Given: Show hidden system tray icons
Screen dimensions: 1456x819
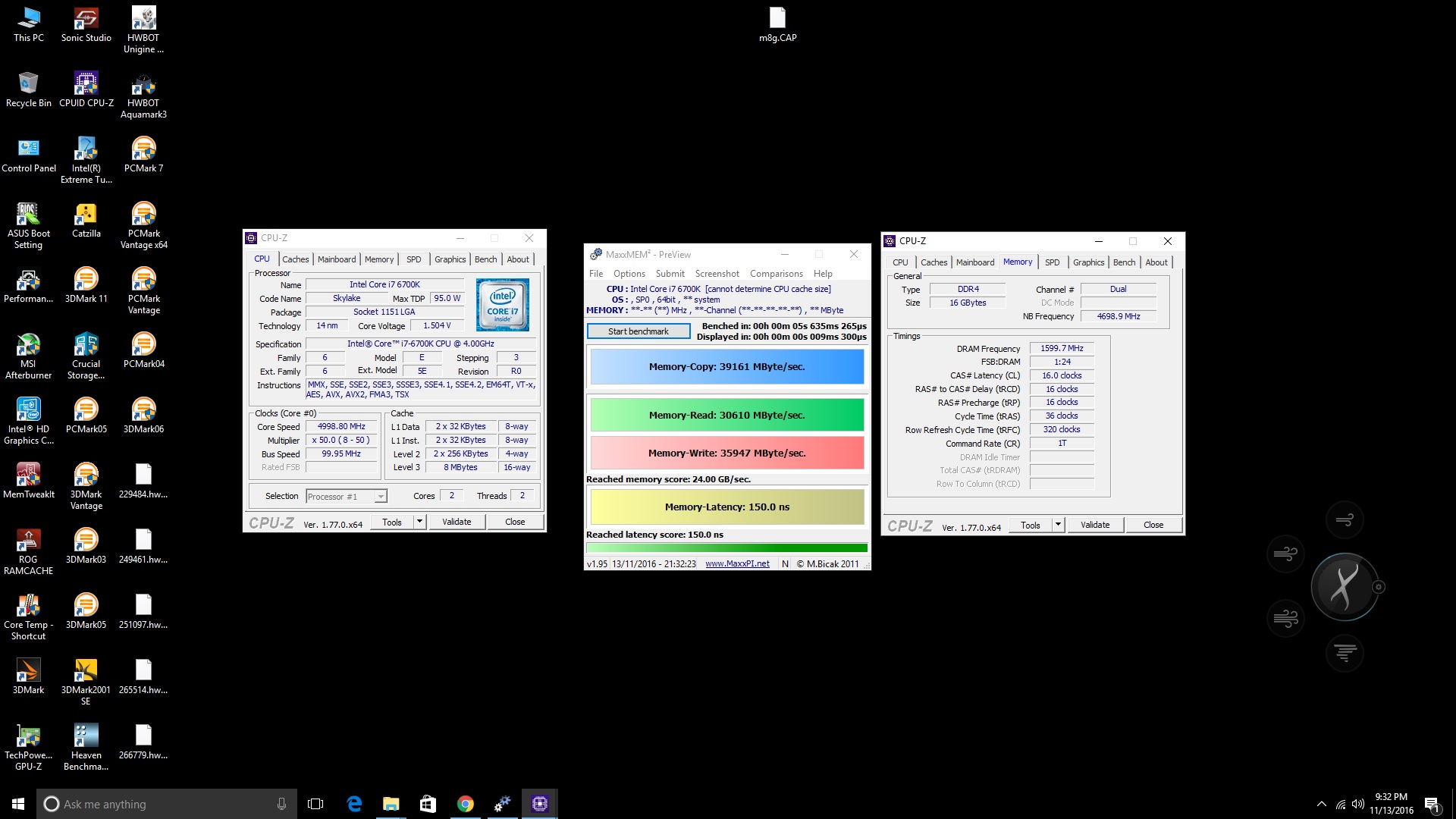Looking at the screenshot, I should pos(1322,804).
